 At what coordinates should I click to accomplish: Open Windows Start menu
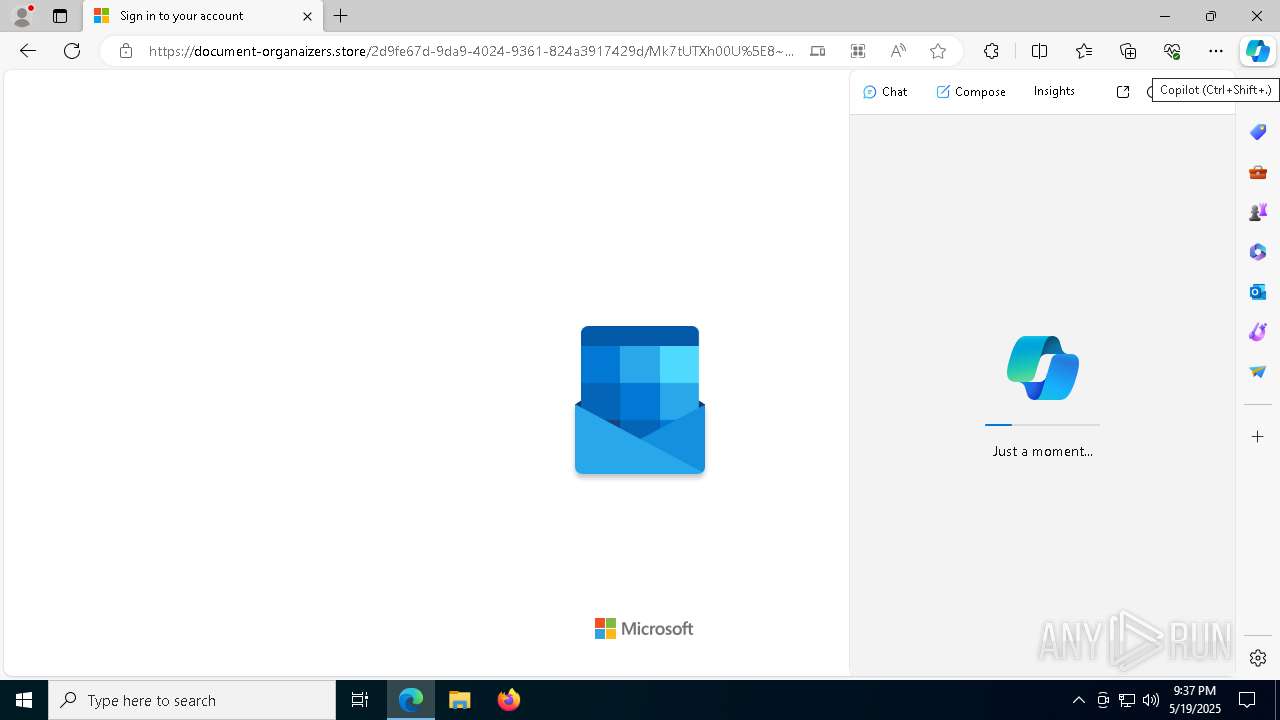click(x=24, y=700)
